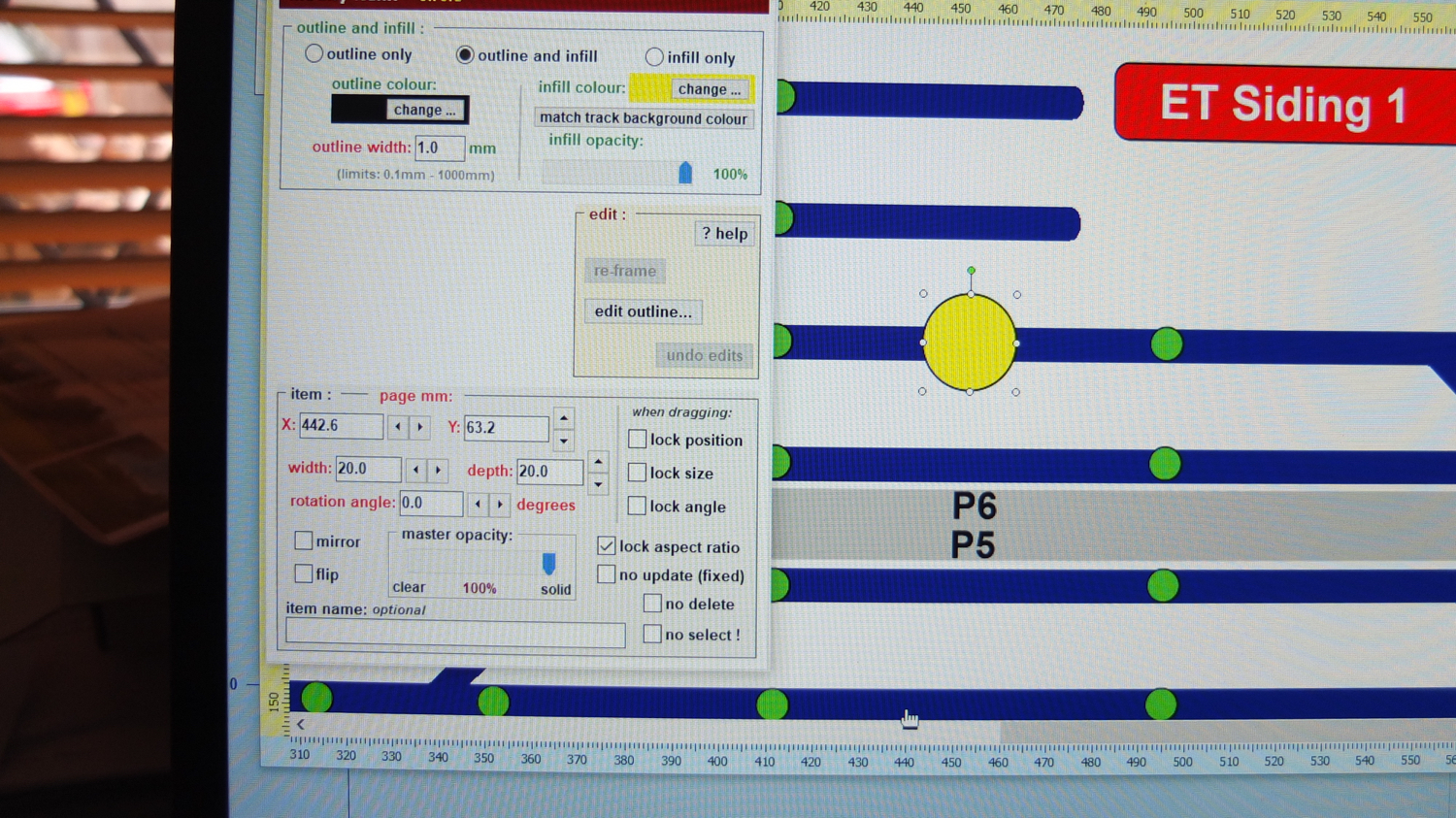This screenshot has height=818, width=1456.
Task: Click the width input field
Action: (368, 469)
